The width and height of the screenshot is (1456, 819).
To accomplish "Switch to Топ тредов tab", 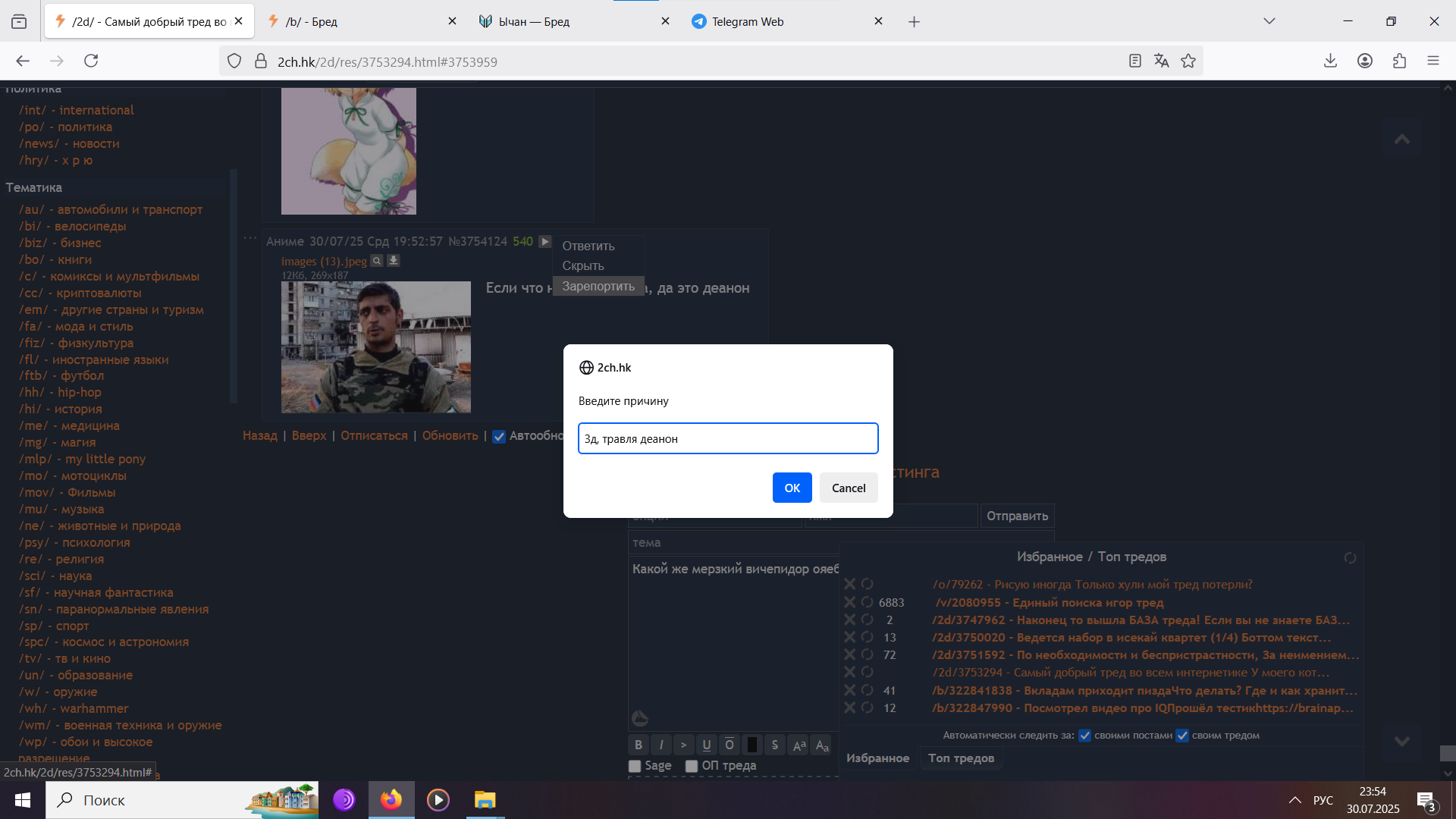I will [961, 758].
